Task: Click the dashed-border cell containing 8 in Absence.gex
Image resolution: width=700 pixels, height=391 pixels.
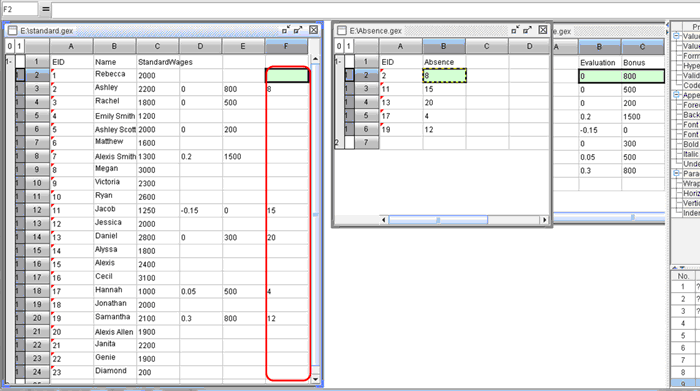Action: (x=444, y=75)
